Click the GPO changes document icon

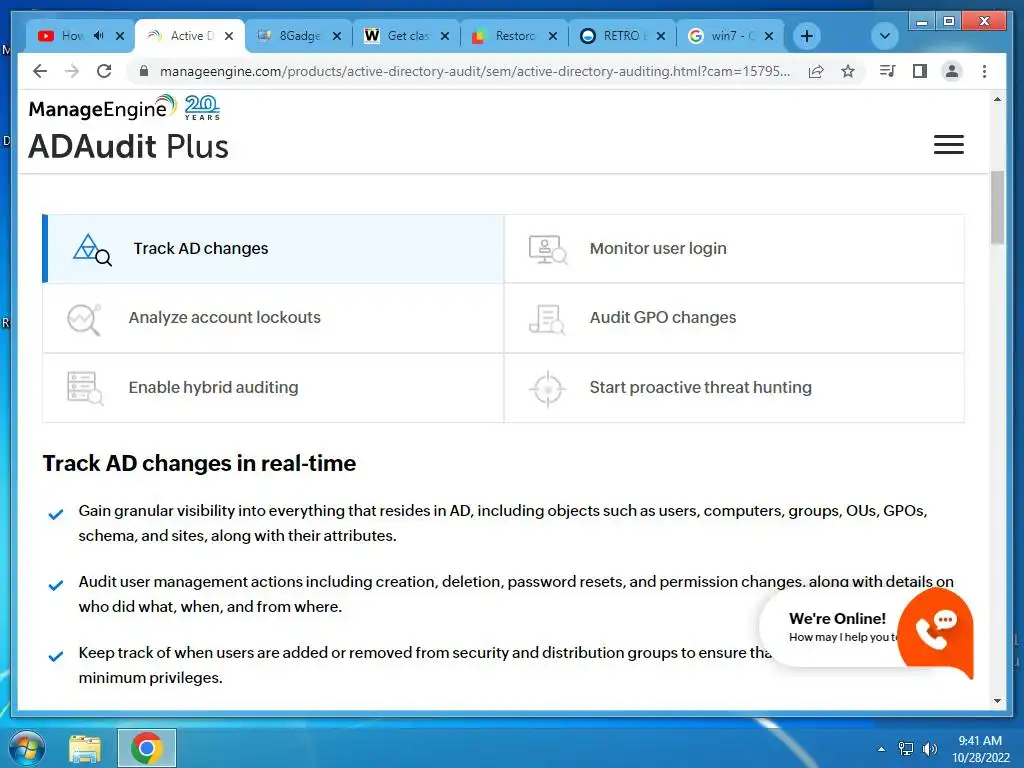547,319
